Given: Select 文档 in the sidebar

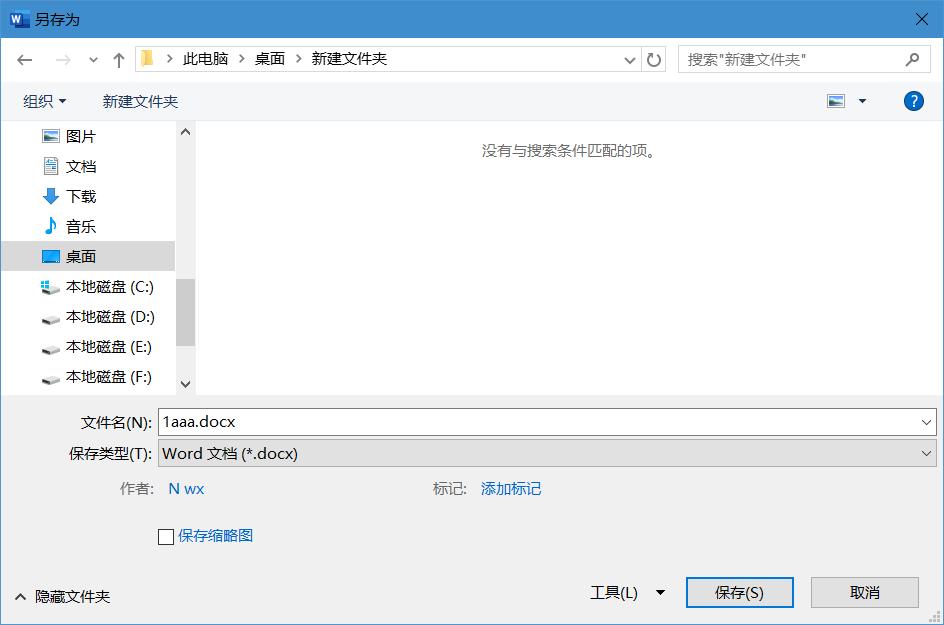Looking at the screenshot, I should click(79, 166).
